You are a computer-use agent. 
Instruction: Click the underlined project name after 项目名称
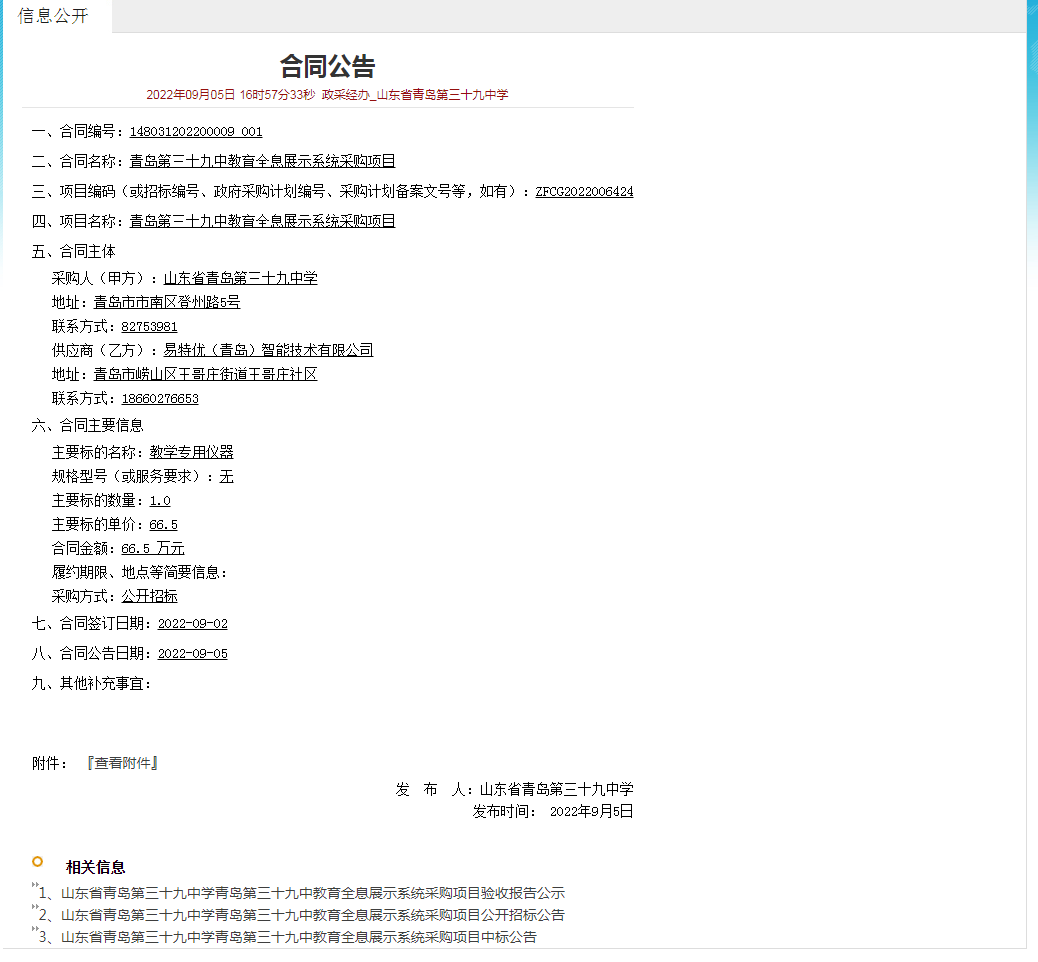pyautogui.click(x=262, y=221)
